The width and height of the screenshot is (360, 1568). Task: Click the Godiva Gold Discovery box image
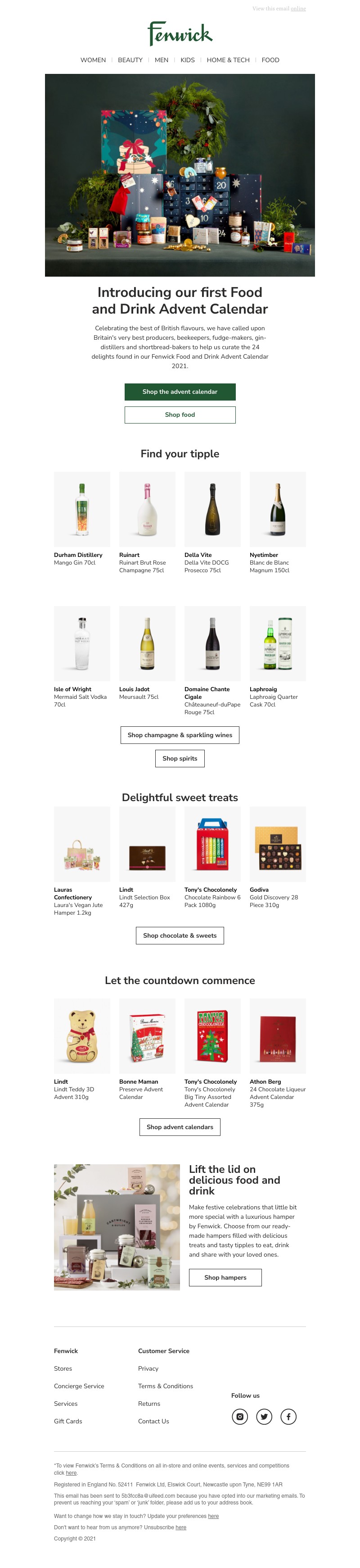[x=277, y=844]
